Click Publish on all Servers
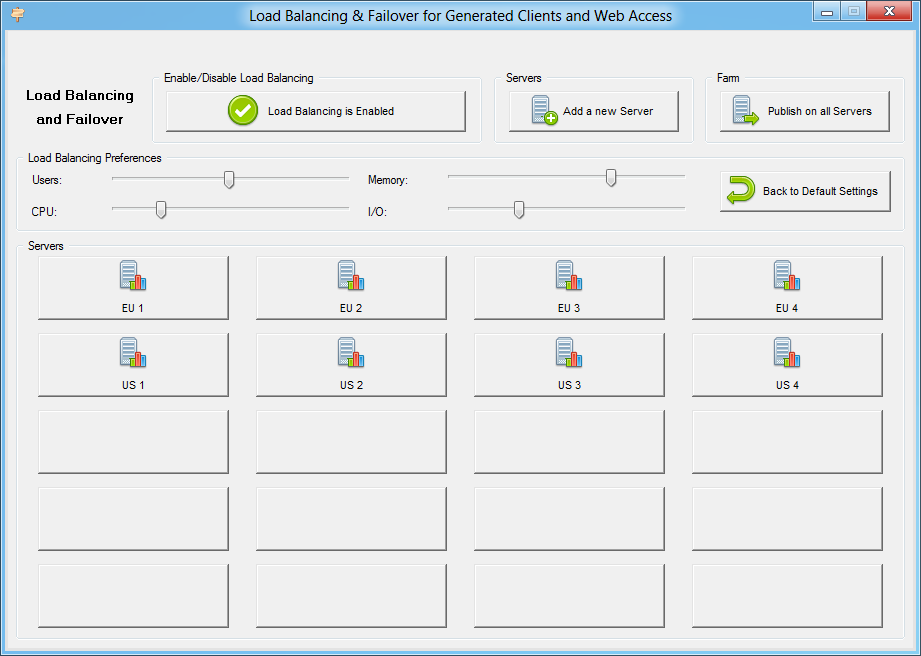Screen dimensions: 921x656 click(x=805, y=111)
